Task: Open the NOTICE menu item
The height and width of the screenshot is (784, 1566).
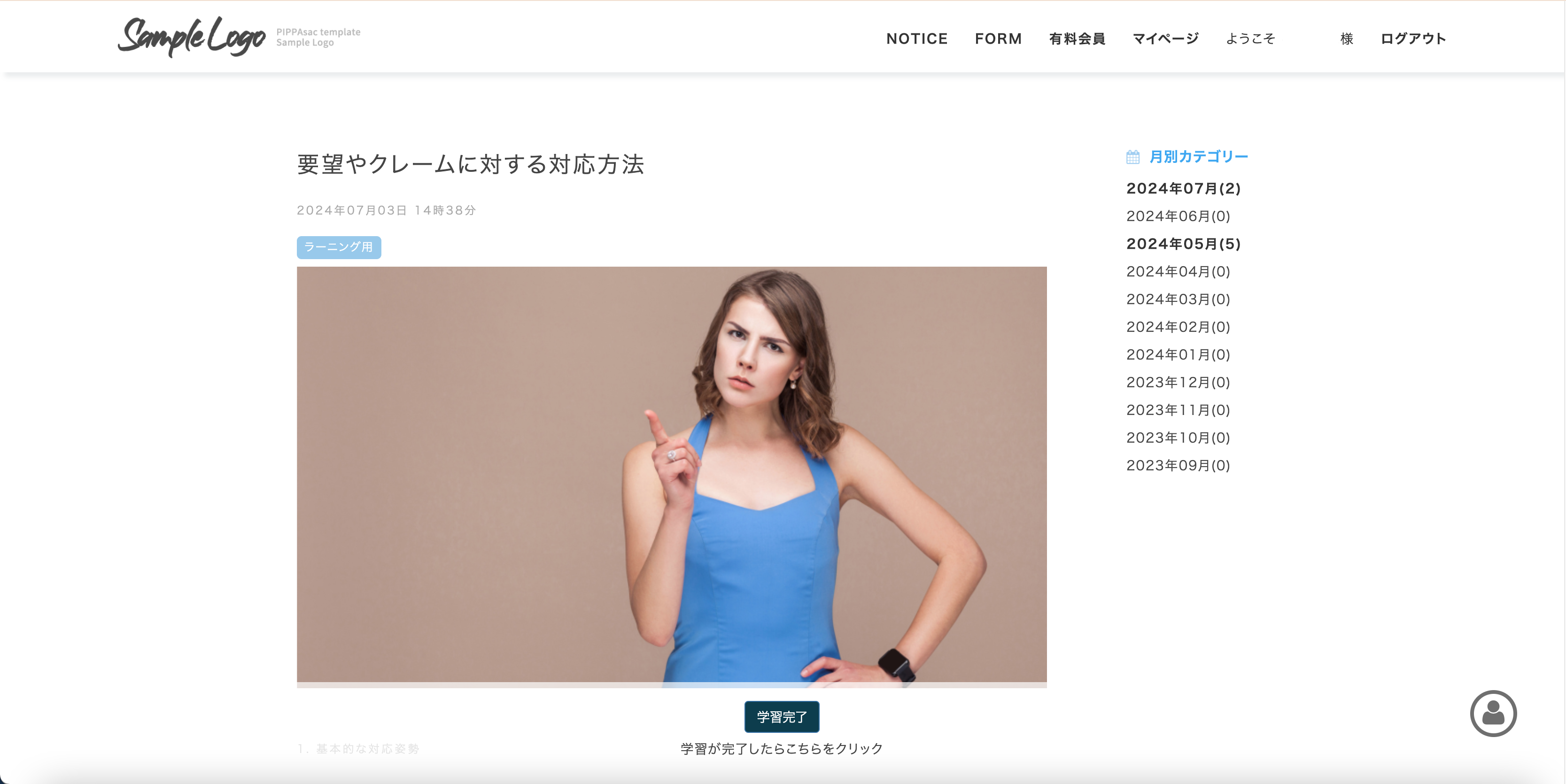Action: pyautogui.click(x=917, y=38)
